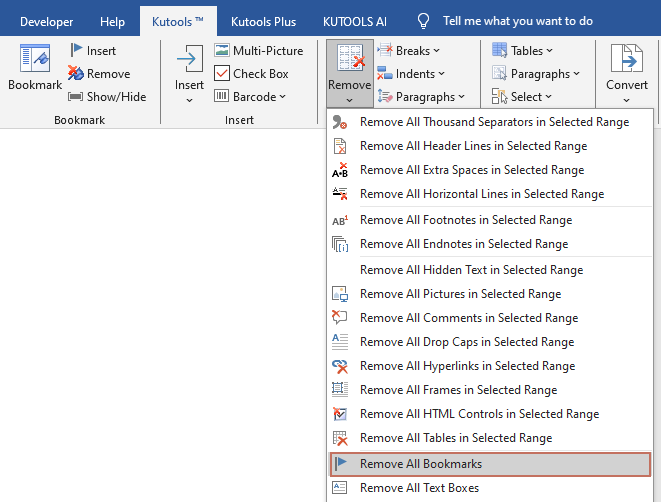This screenshot has height=502, width=661.
Task: Open the KUTOOLS AI tab
Action: click(355, 21)
